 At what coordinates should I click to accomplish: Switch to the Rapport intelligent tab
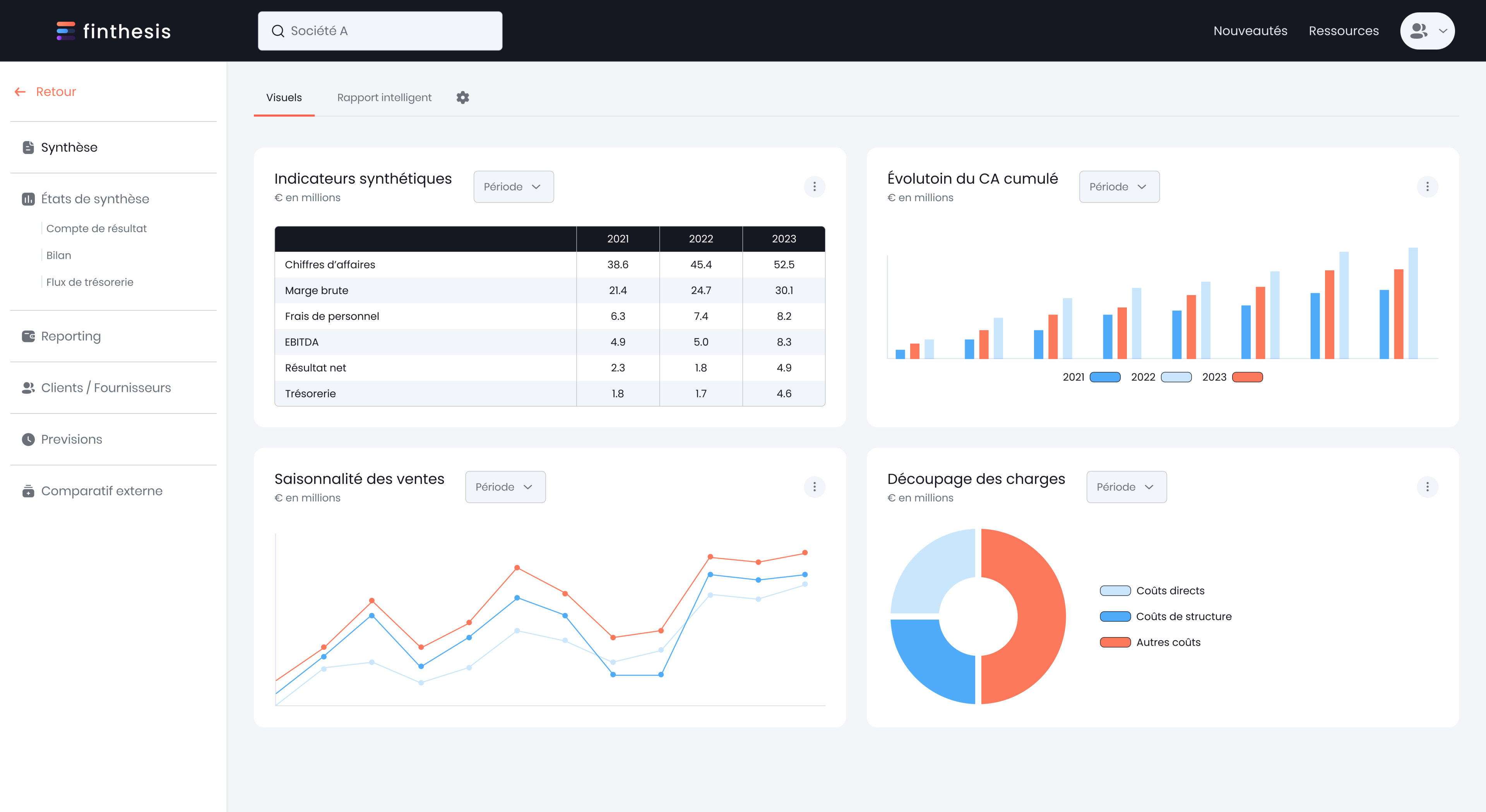click(384, 97)
